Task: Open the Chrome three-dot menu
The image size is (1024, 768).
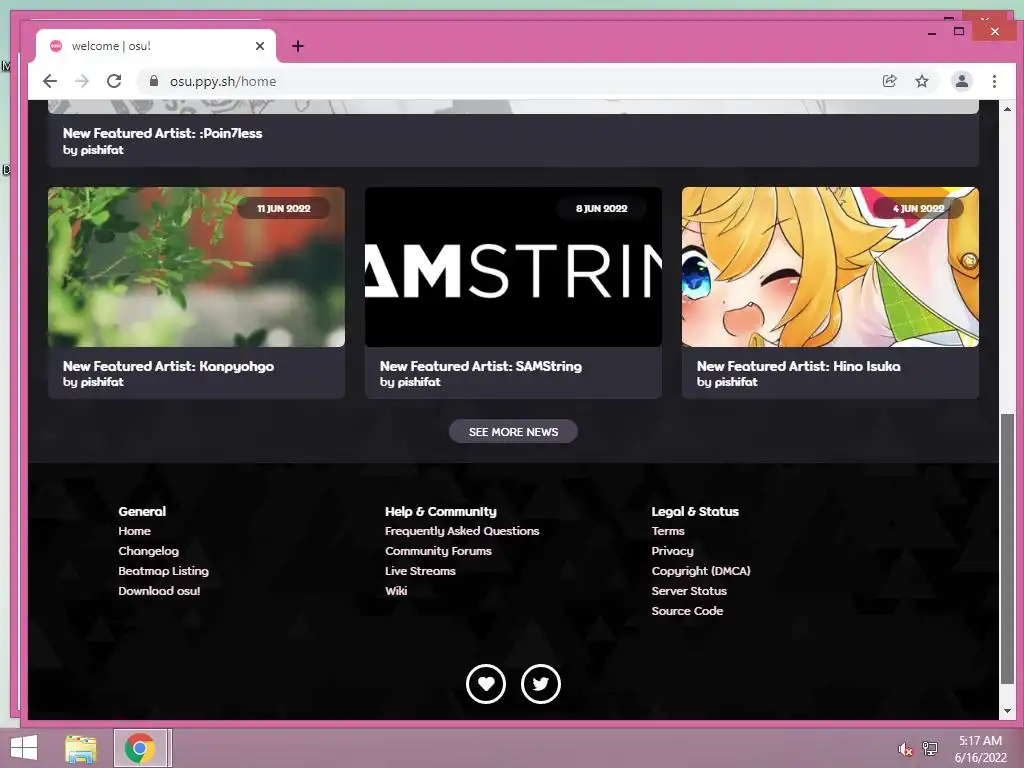Action: (x=994, y=81)
